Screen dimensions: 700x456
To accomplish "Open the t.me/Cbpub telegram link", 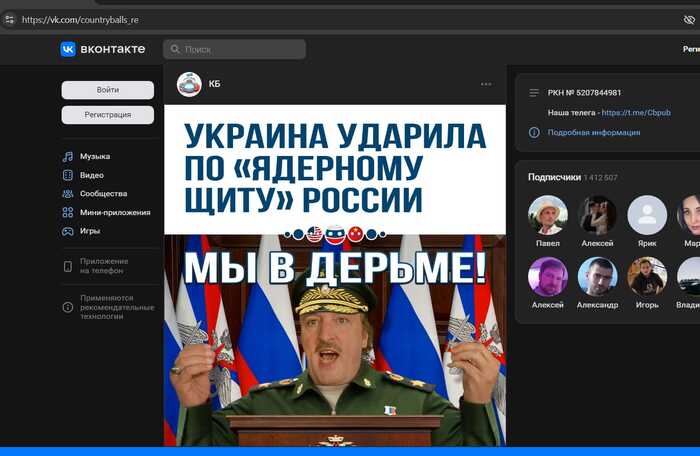I will [635, 113].
